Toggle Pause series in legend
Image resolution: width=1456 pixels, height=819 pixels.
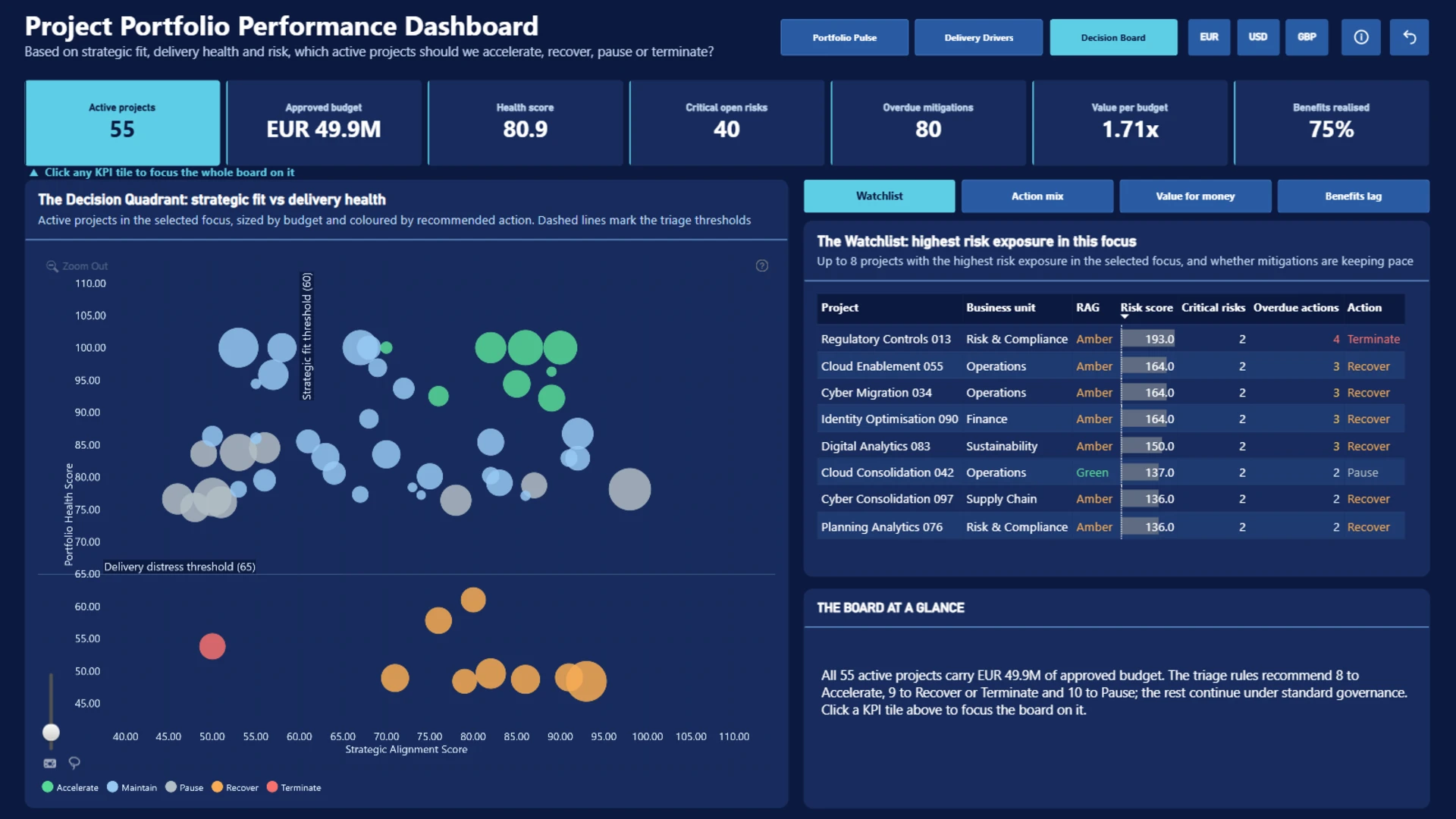coord(184,787)
